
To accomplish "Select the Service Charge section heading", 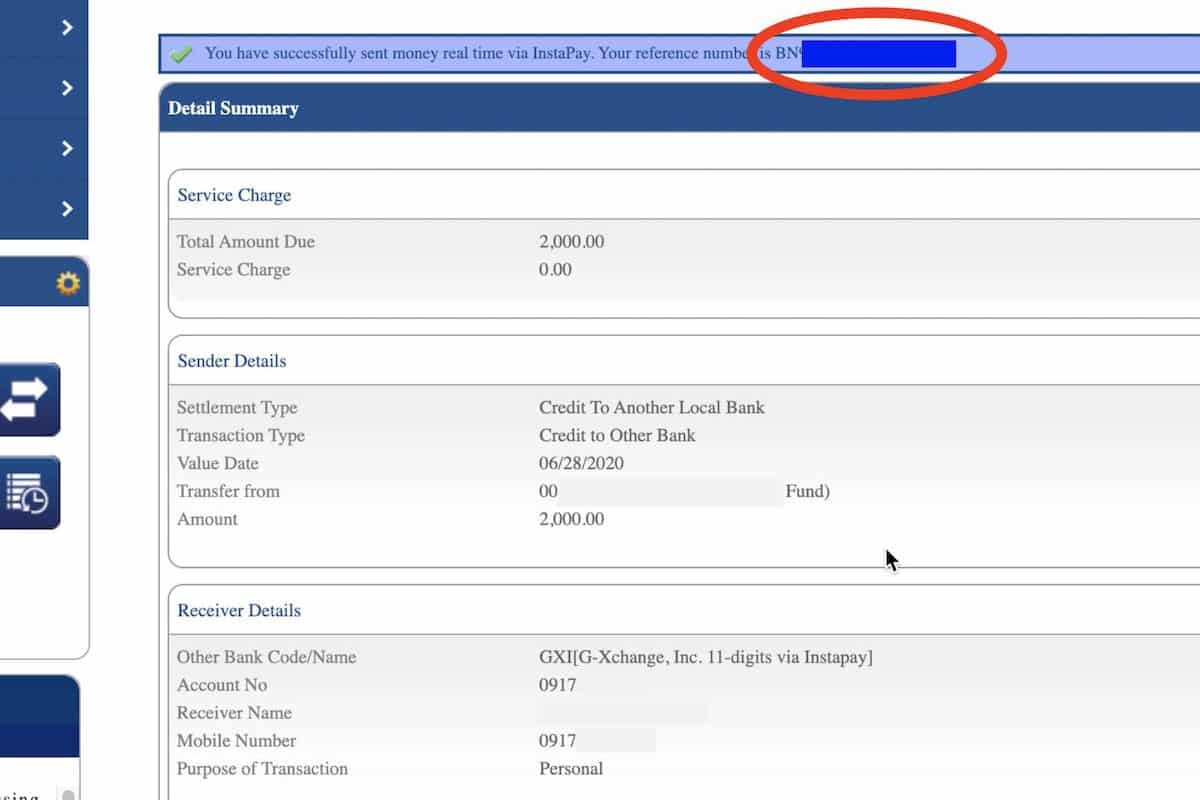I will (234, 195).
